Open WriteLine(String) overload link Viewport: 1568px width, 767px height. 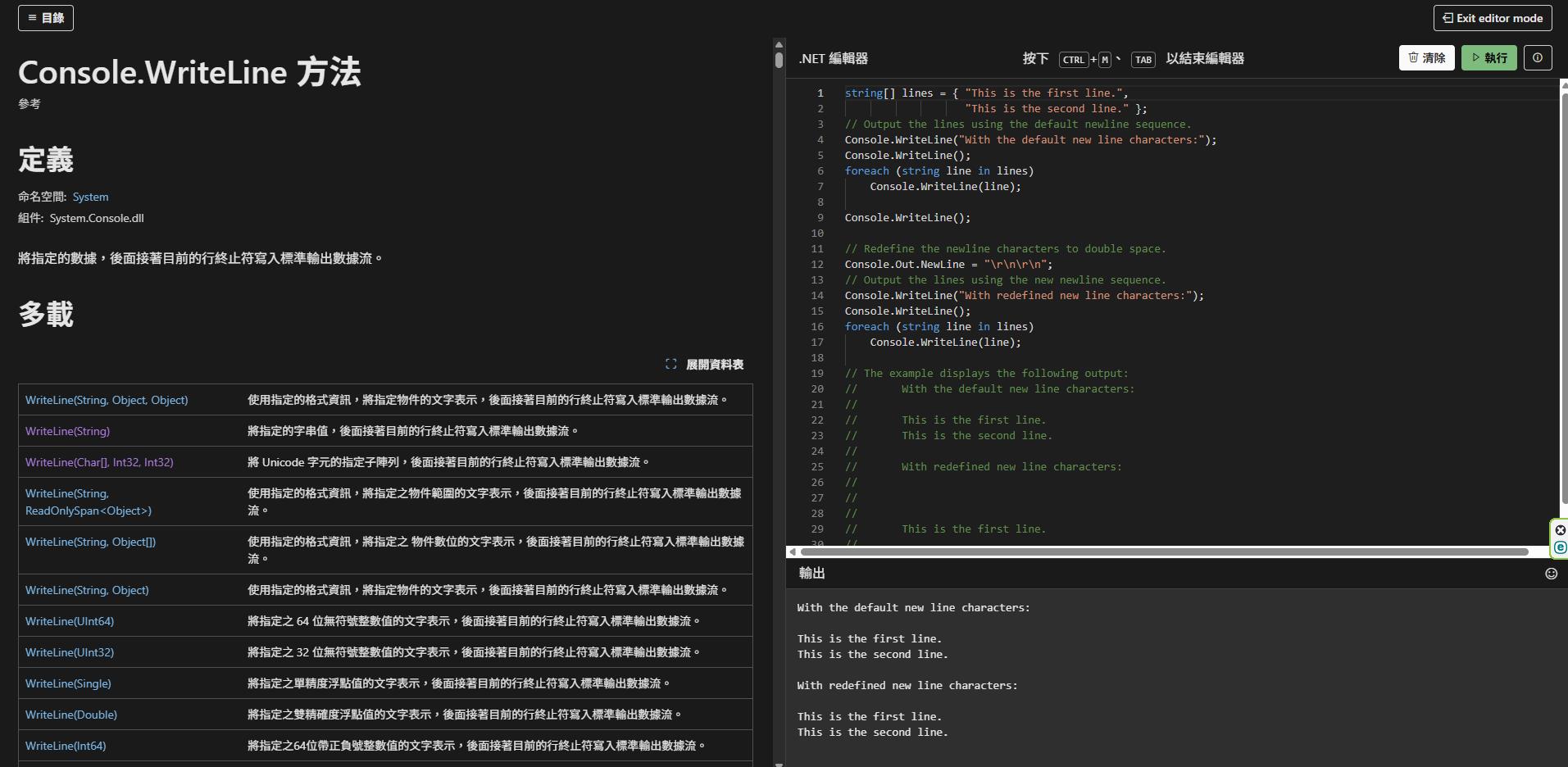click(x=67, y=431)
